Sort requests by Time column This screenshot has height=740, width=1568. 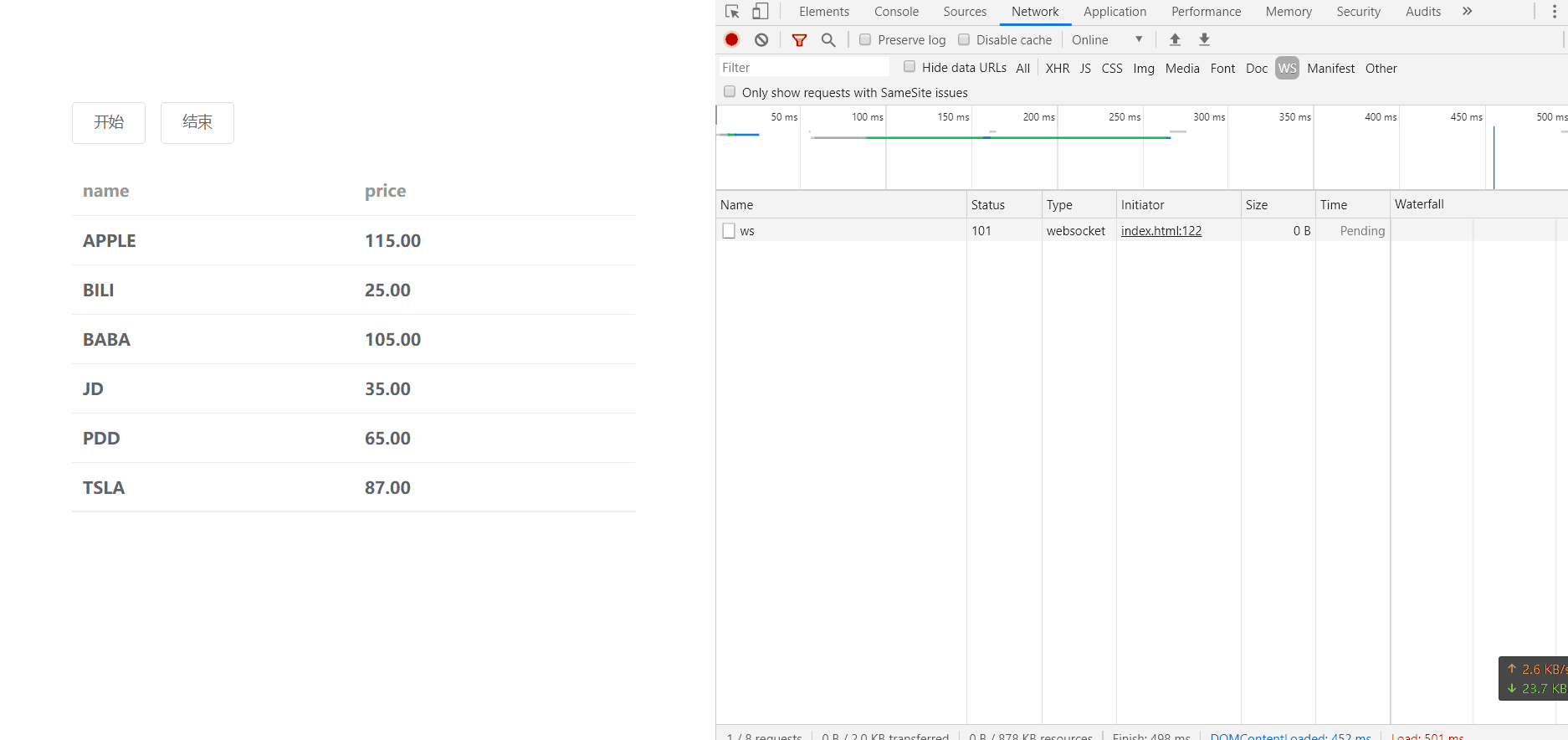click(1352, 205)
